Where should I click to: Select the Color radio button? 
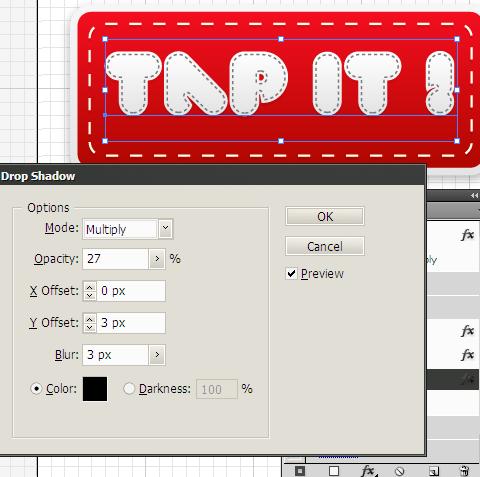click(x=36, y=389)
